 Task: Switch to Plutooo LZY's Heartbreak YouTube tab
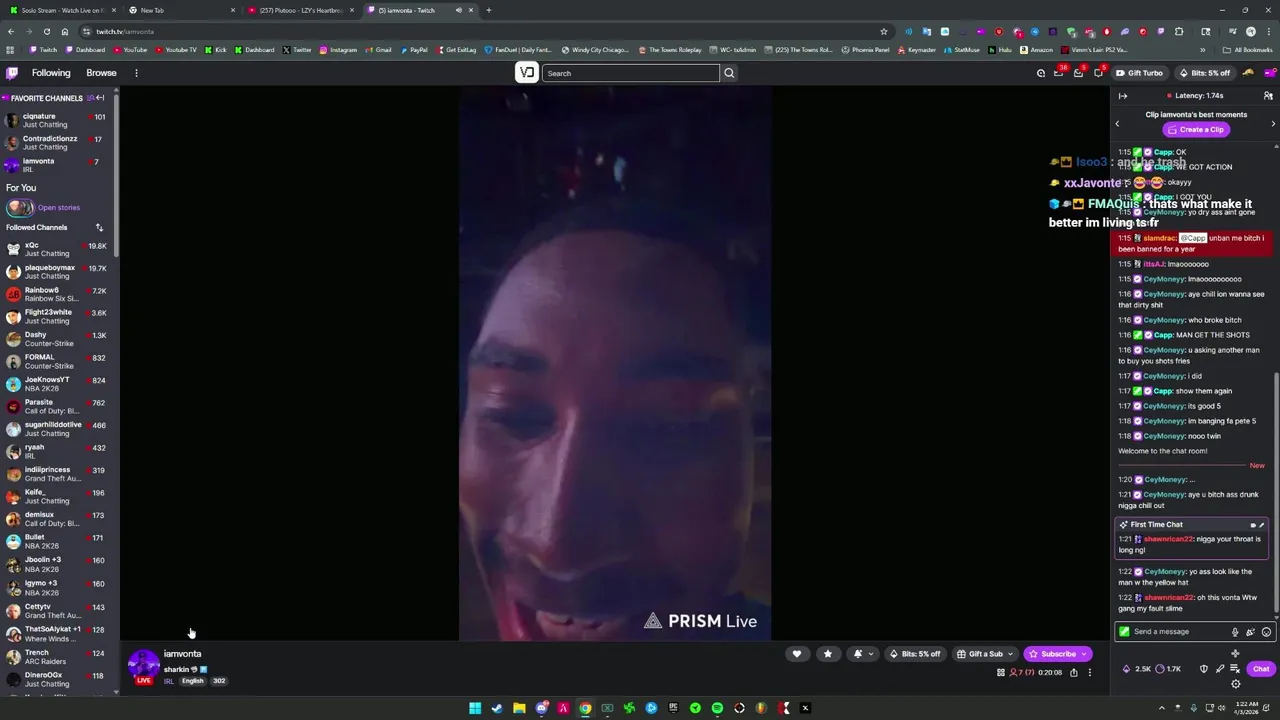[300, 10]
